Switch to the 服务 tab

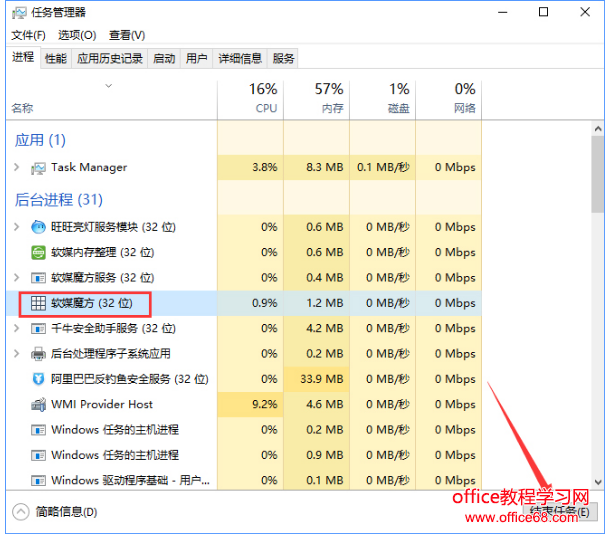(283, 59)
